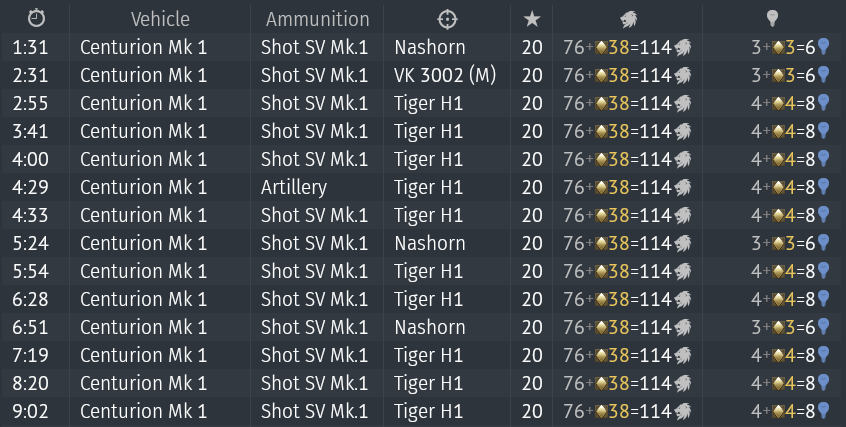Click the lion icon in the 9:02 row
The width and height of the screenshot is (846, 427).
point(683,411)
